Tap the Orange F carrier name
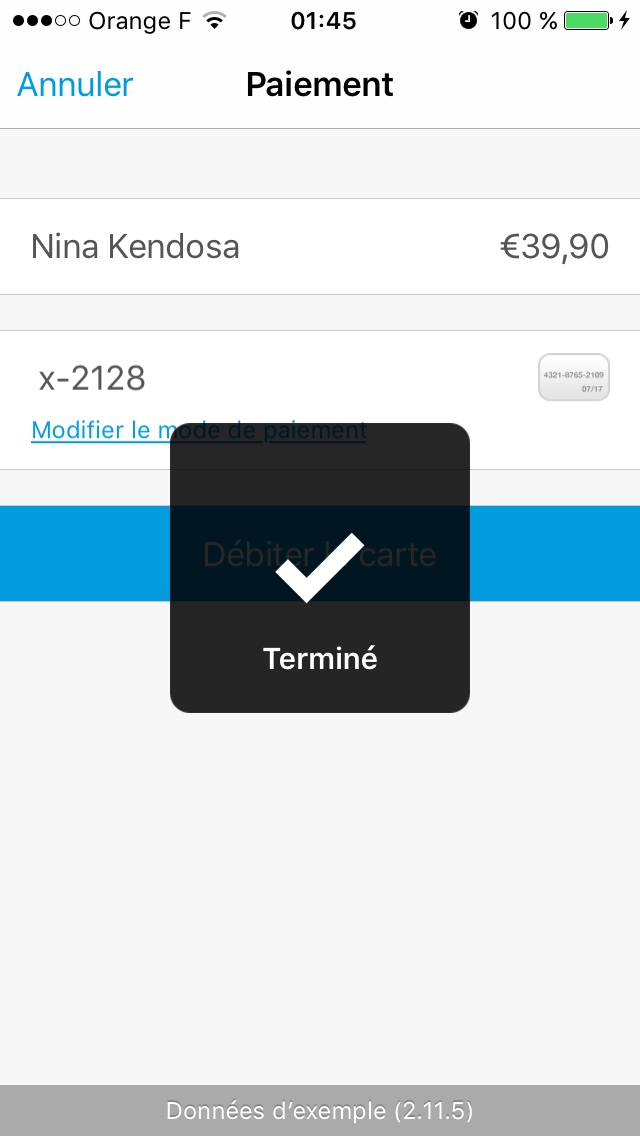640x1136 pixels. tap(139, 21)
